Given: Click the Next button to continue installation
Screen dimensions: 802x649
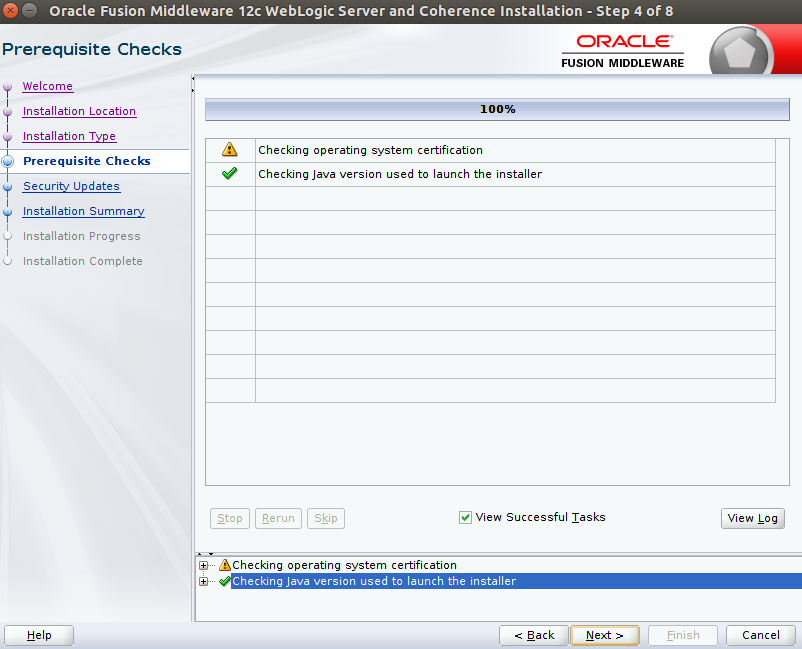Looking at the screenshot, I should pos(604,635).
